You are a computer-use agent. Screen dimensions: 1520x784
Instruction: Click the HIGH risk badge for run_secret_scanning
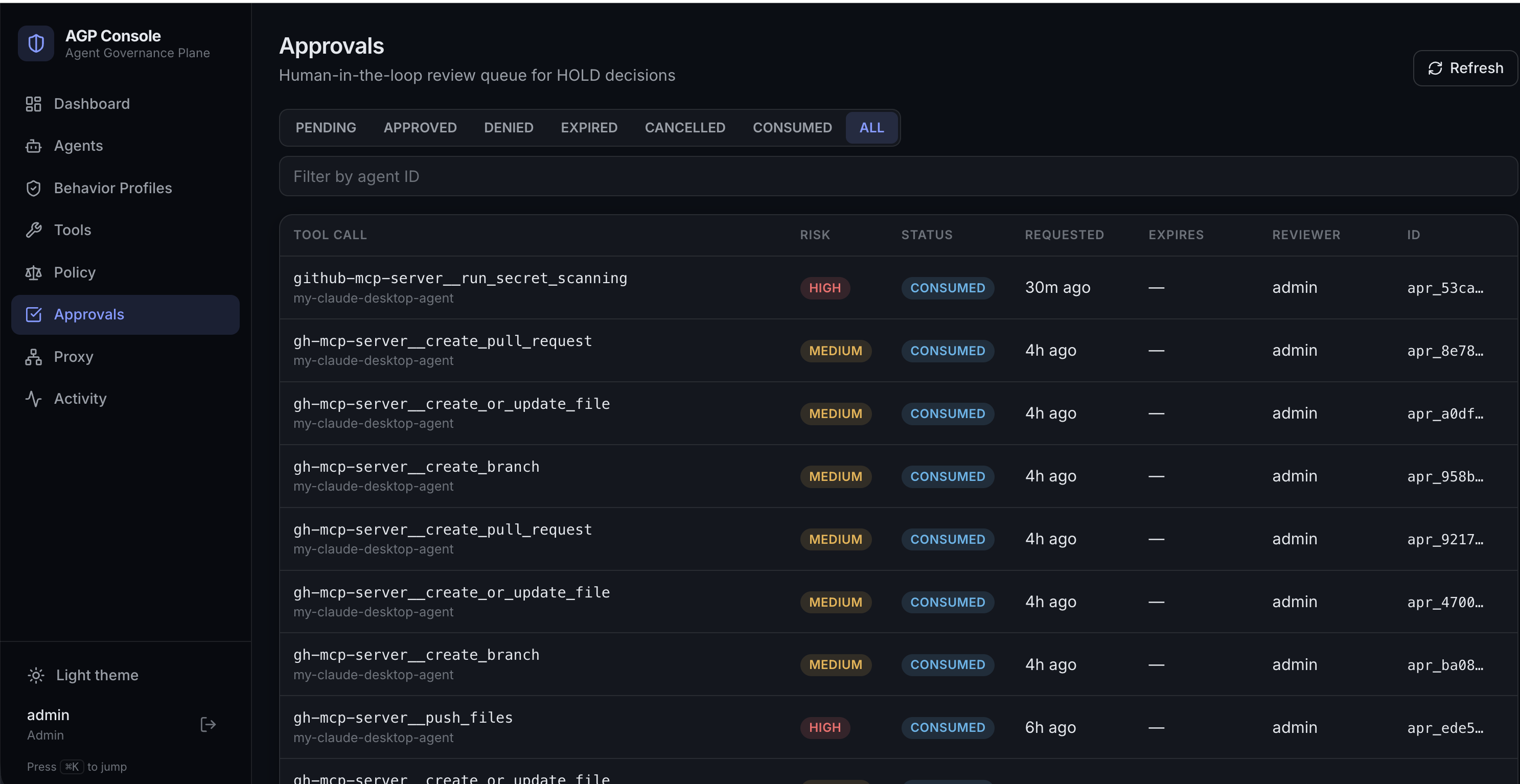pyautogui.click(x=825, y=288)
